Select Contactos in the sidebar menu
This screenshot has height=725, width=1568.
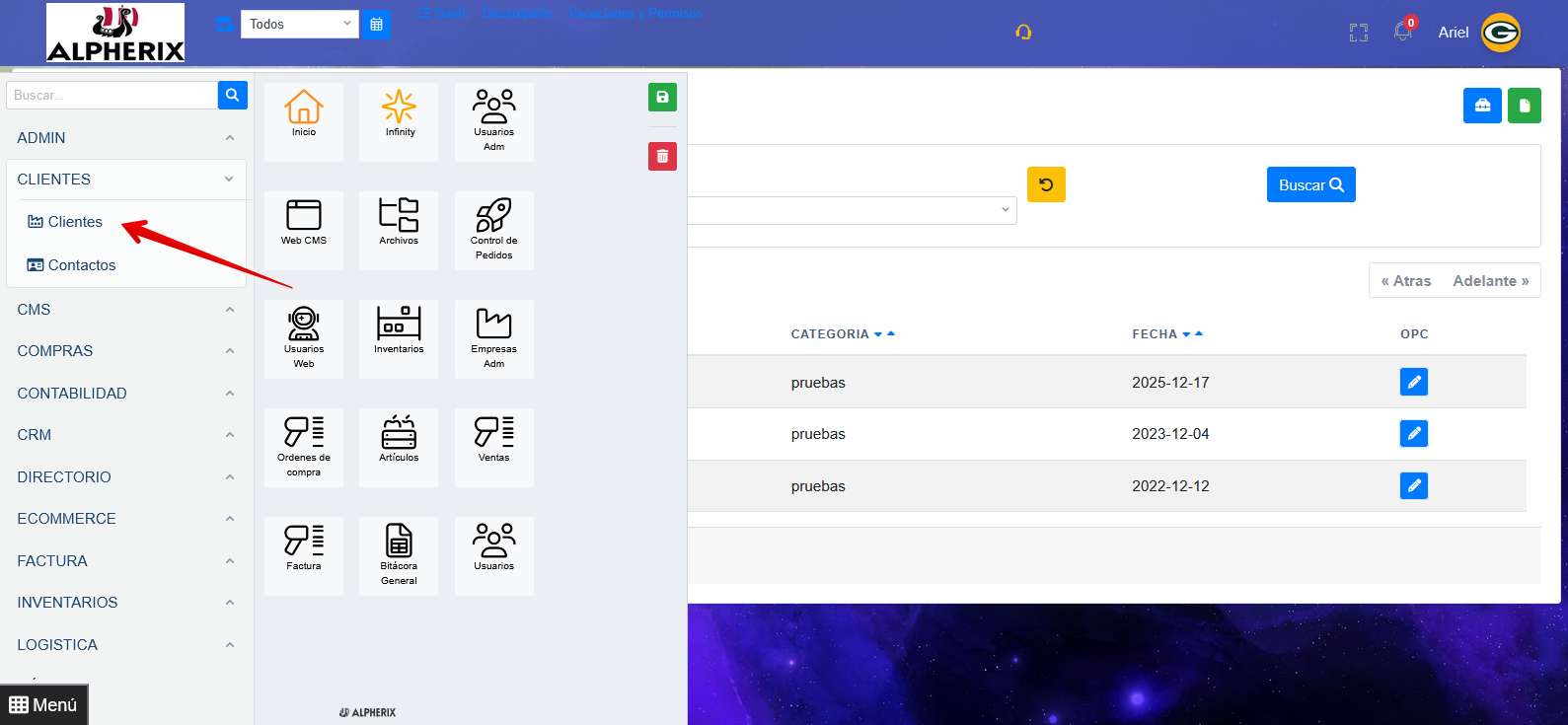tap(81, 265)
